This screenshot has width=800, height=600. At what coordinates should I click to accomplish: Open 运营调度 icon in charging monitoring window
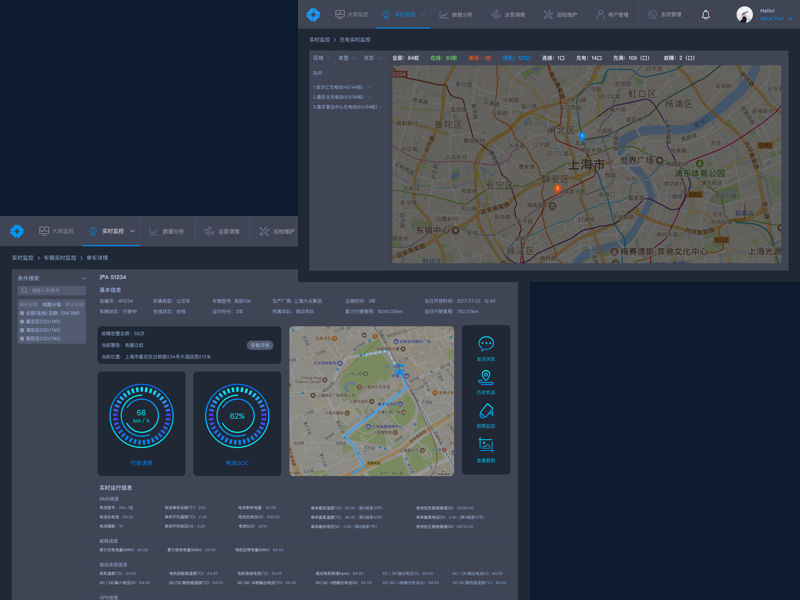[496, 15]
